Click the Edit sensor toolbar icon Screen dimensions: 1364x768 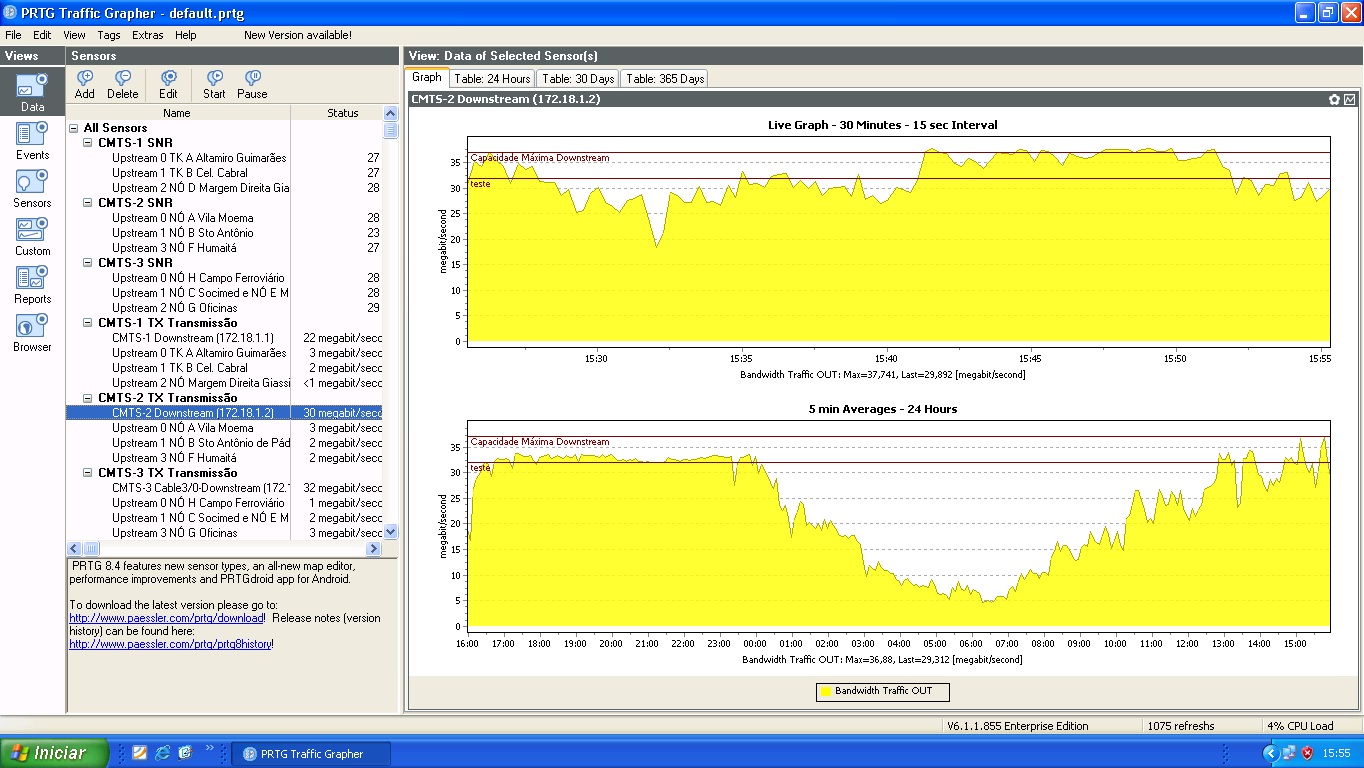pos(168,84)
